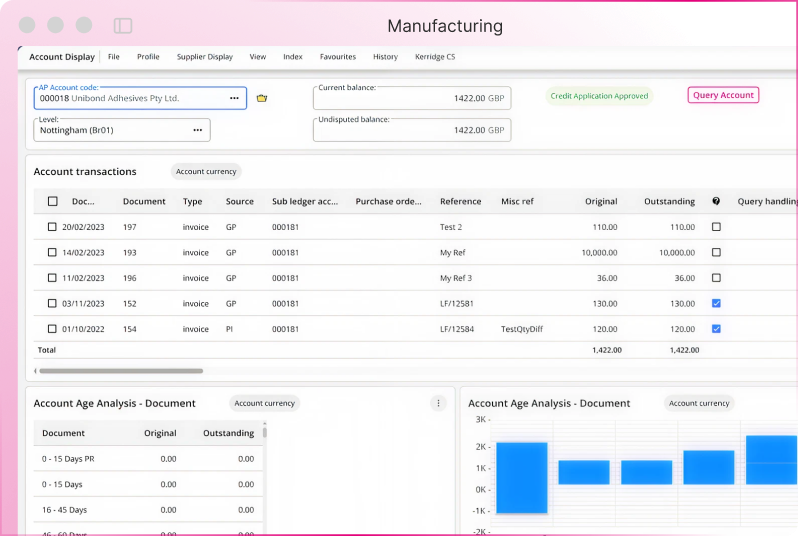Image resolution: width=798 pixels, height=536 pixels.
Task: Click the horizontal scrollbar under transactions table
Action: [121, 371]
